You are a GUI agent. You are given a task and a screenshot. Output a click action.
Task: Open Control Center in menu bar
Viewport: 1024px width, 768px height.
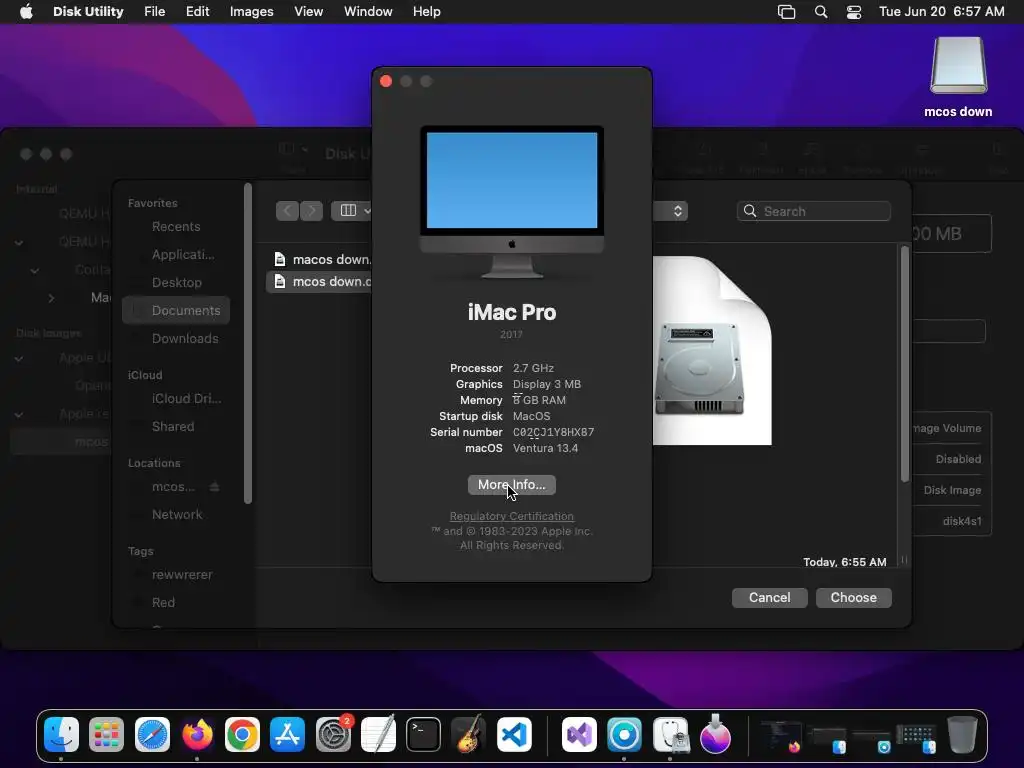pos(854,12)
